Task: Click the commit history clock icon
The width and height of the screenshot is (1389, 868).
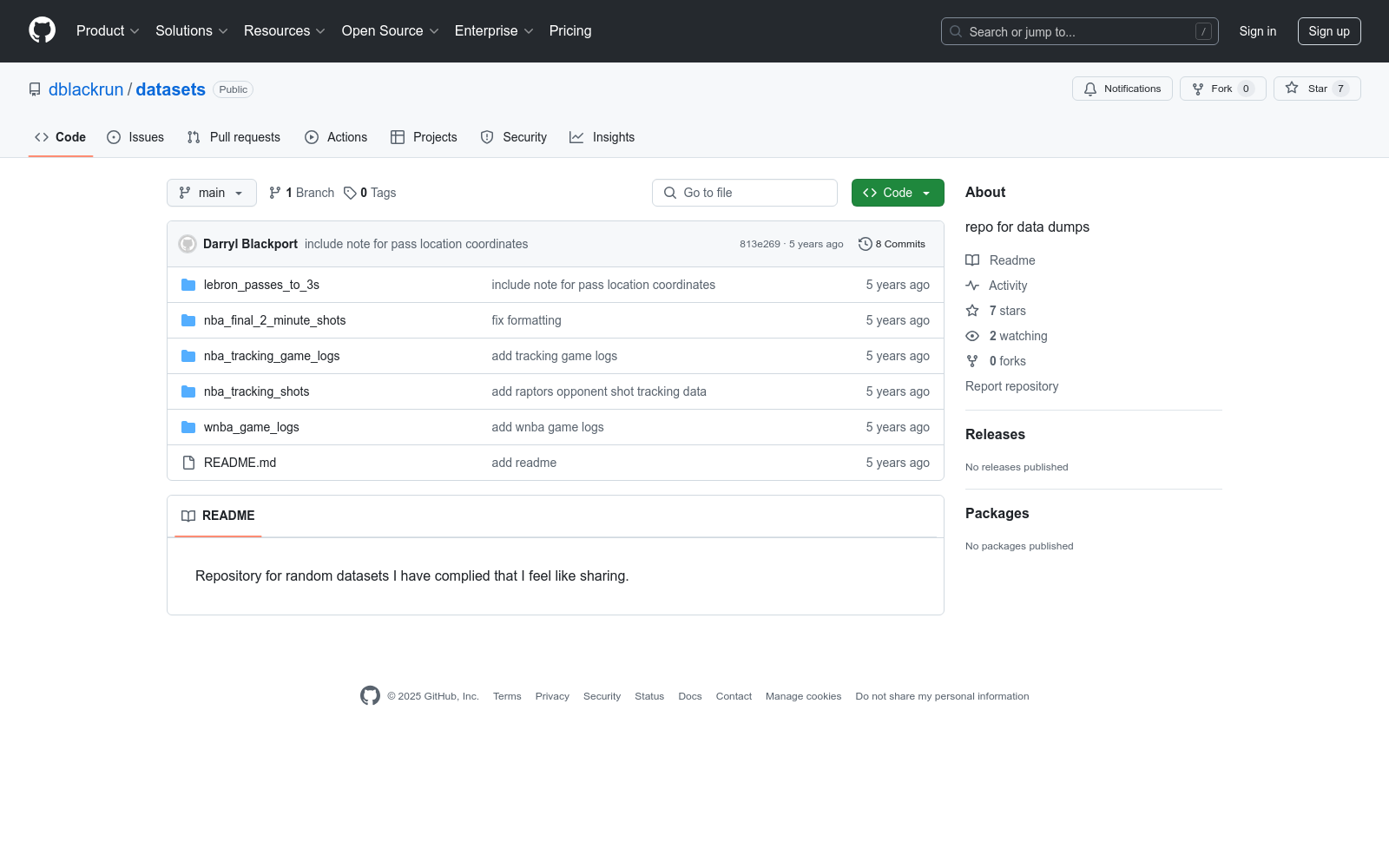Action: point(865,244)
